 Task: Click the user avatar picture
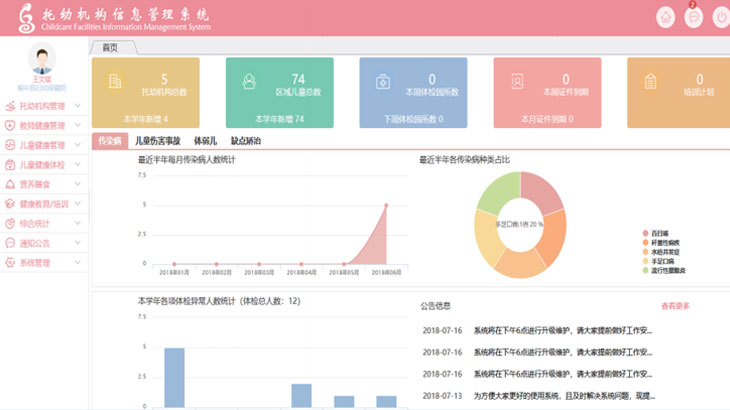pyautogui.click(x=42, y=60)
